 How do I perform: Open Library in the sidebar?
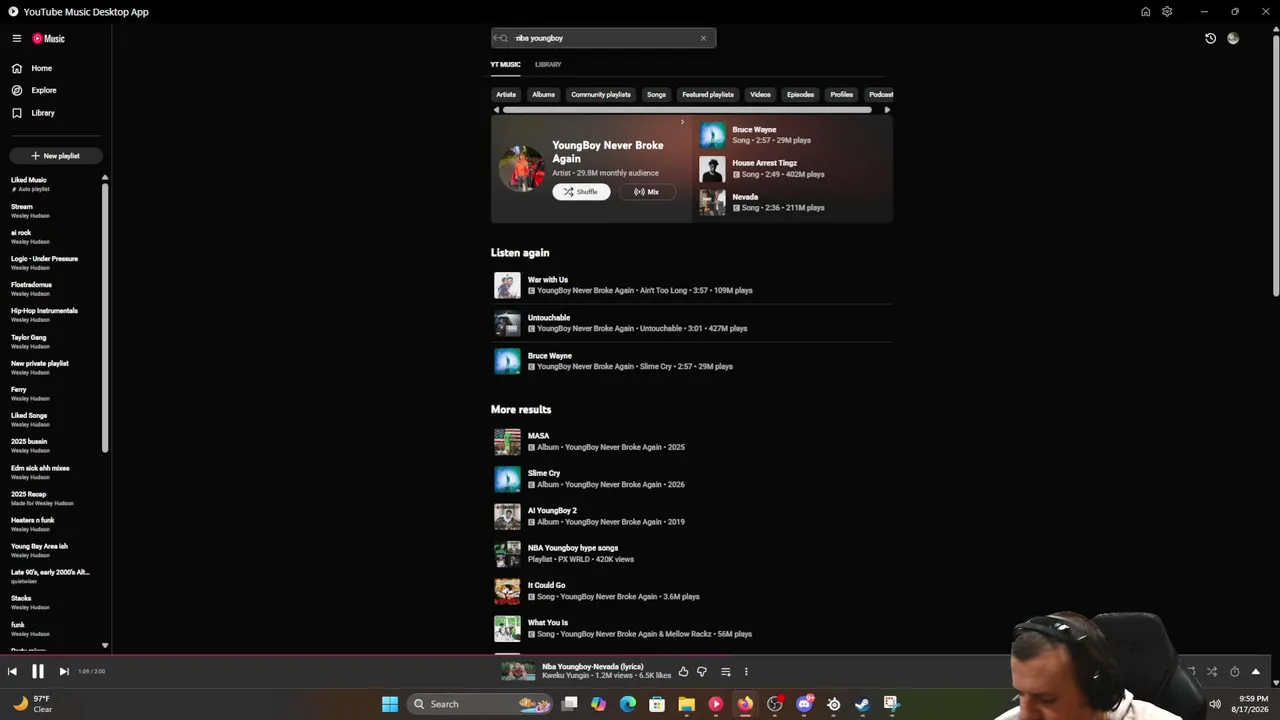coord(42,113)
